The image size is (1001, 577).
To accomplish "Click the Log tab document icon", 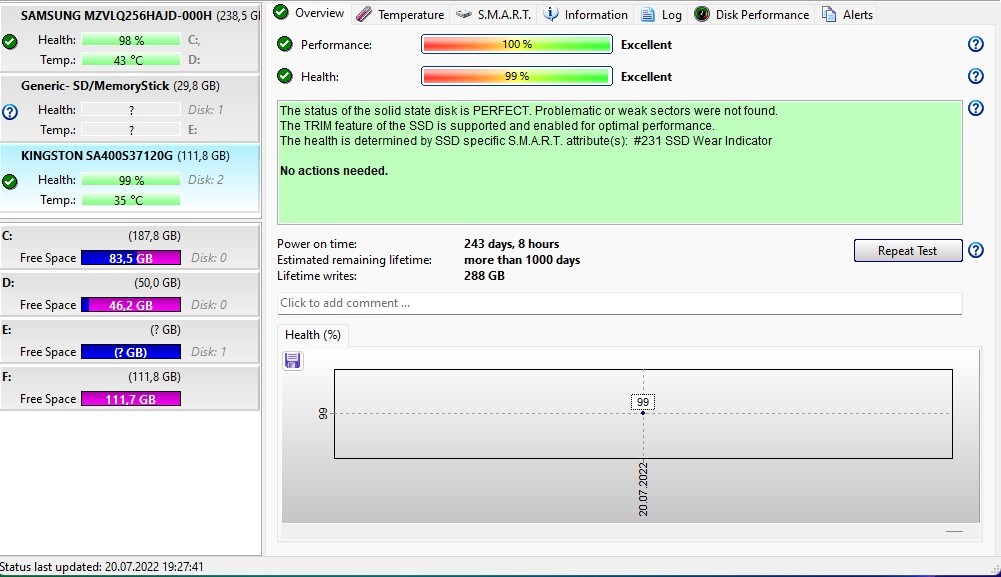I will [x=647, y=14].
